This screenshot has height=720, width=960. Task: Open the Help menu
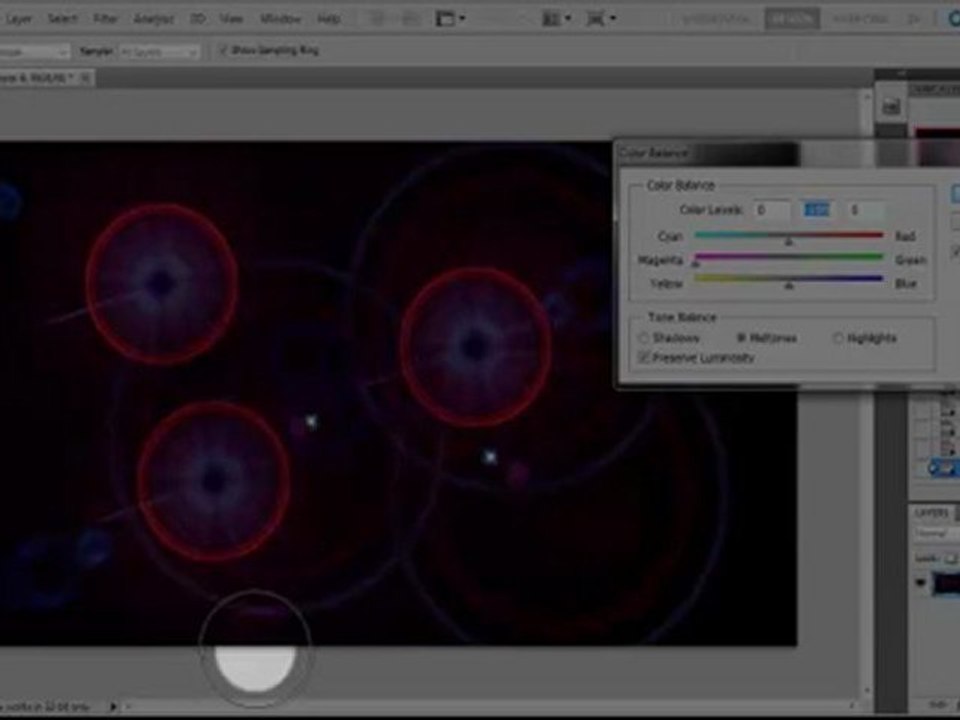coord(329,19)
